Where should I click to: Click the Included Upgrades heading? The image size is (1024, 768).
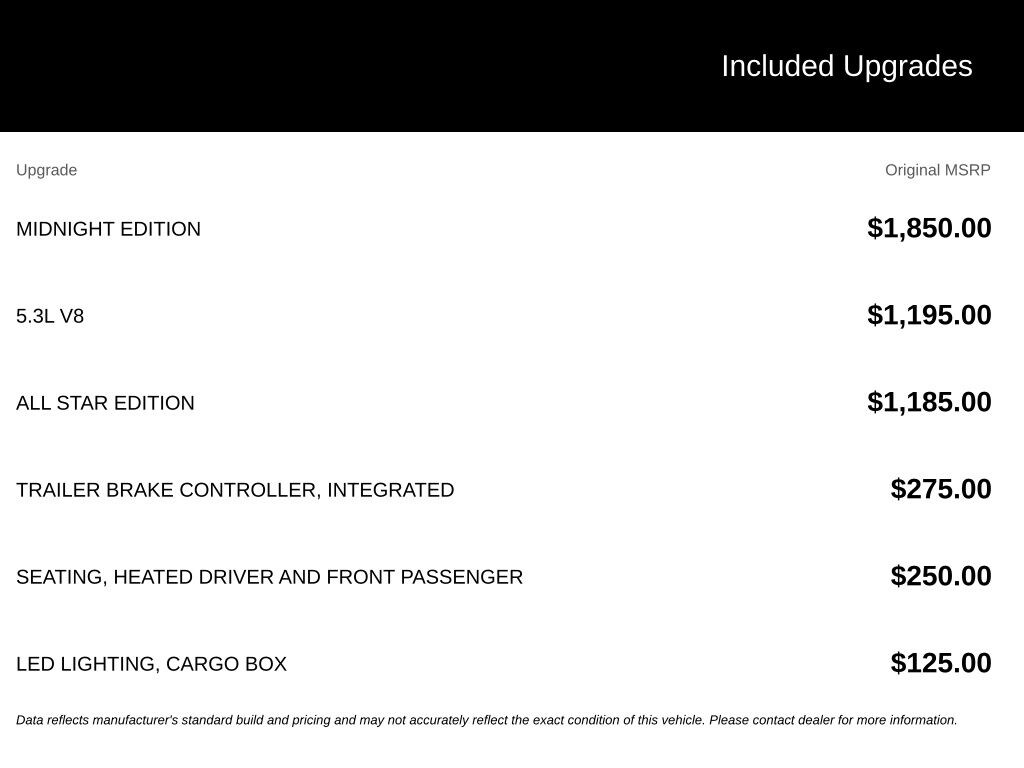click(x=846, y=67)
